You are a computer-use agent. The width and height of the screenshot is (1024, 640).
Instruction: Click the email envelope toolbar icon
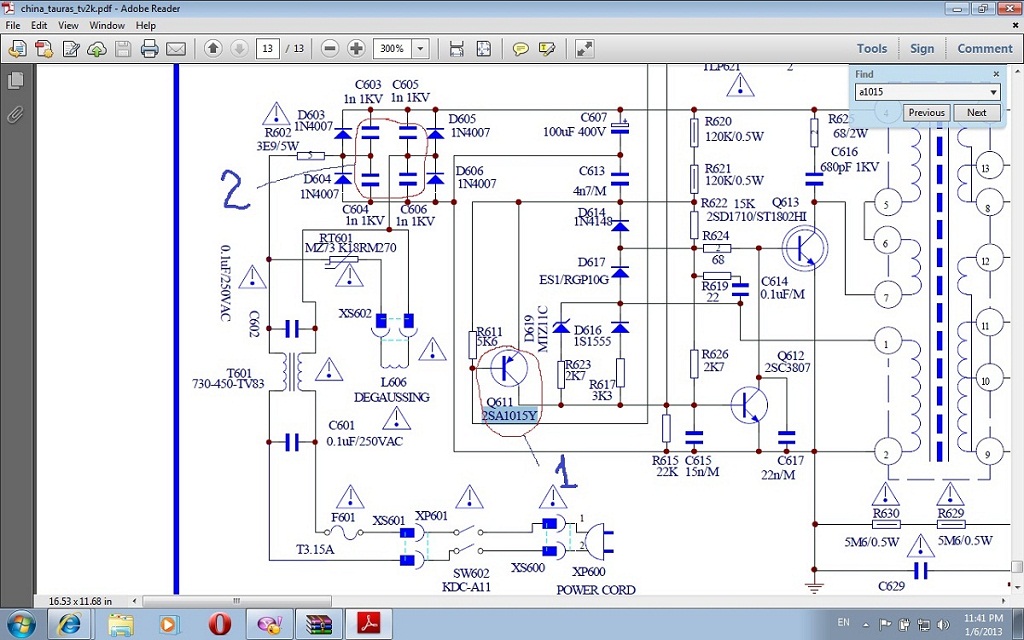(176, 48)
